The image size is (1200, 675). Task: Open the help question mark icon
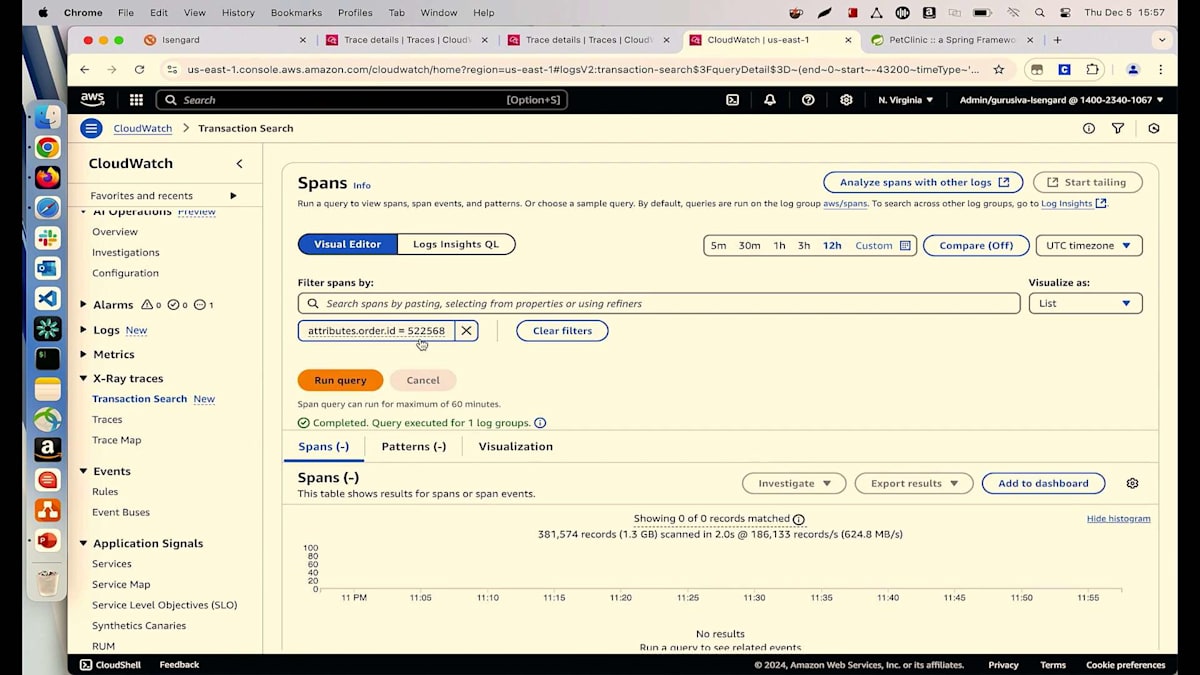808,100
